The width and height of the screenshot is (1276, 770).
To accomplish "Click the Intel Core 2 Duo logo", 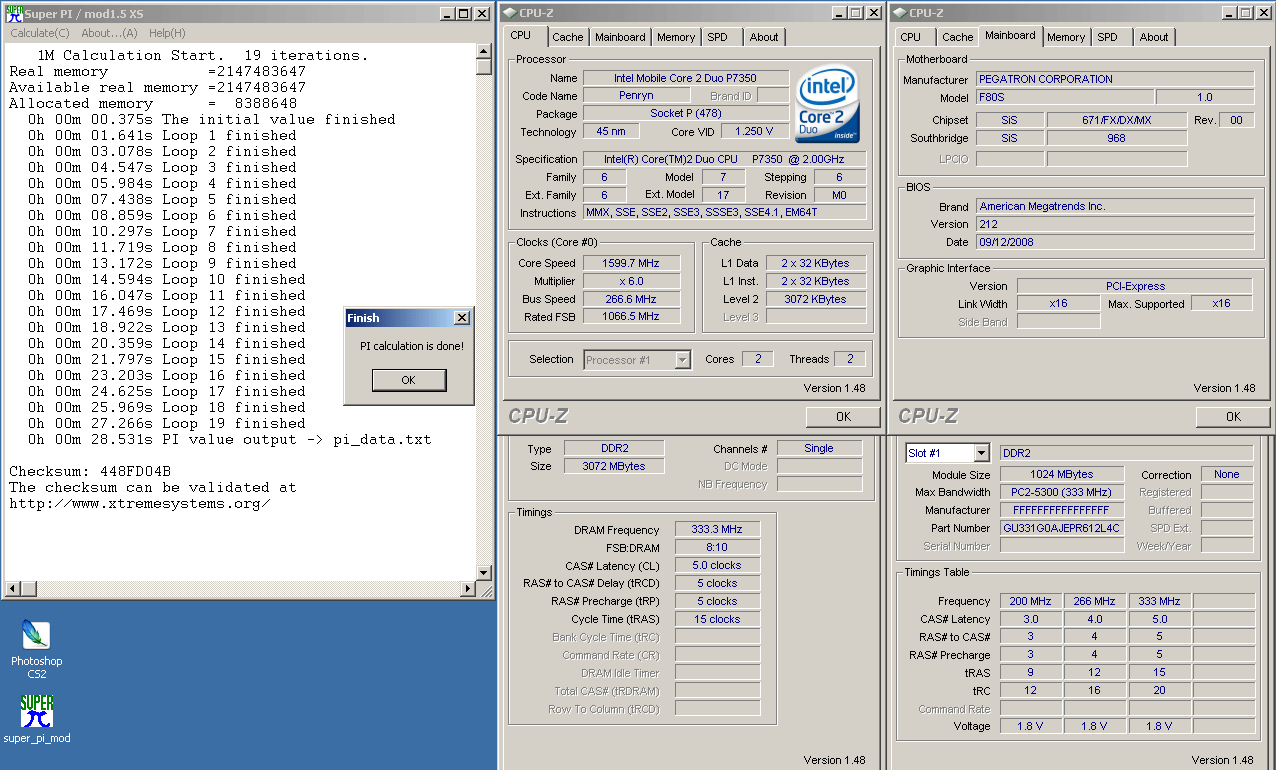I will click(827, 104).
